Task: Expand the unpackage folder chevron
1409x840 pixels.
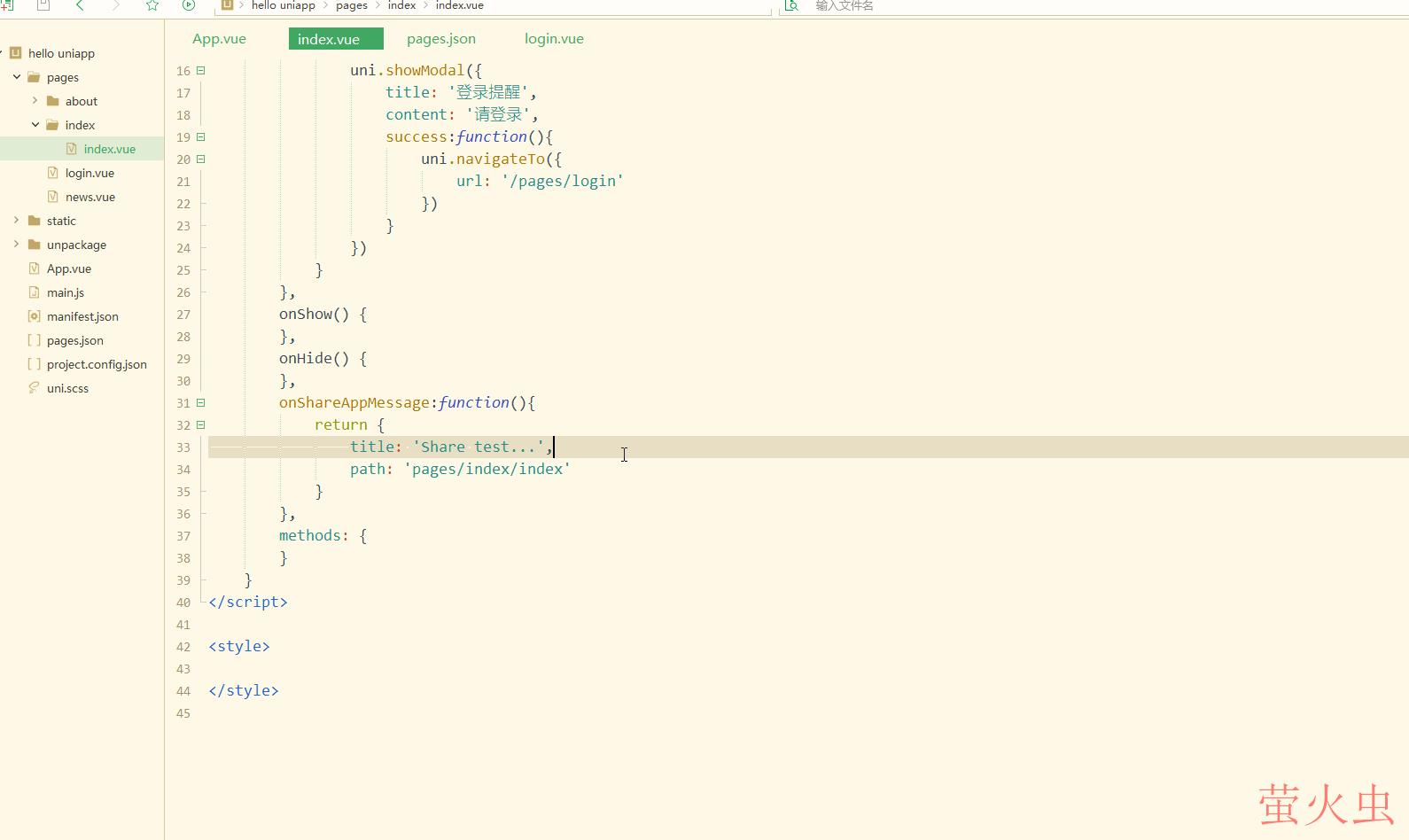Action: point(17,245)
